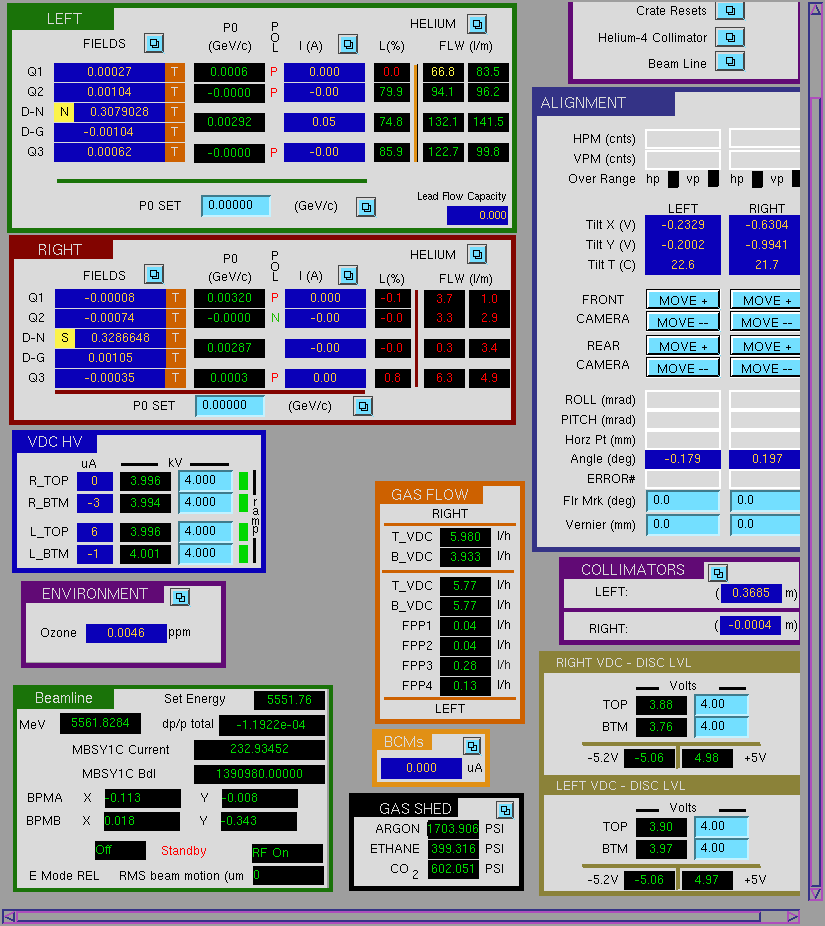Click LEFT Flr Mrk (deg) input field
Viewport: 825px width, 926px height.
(683, 500)
